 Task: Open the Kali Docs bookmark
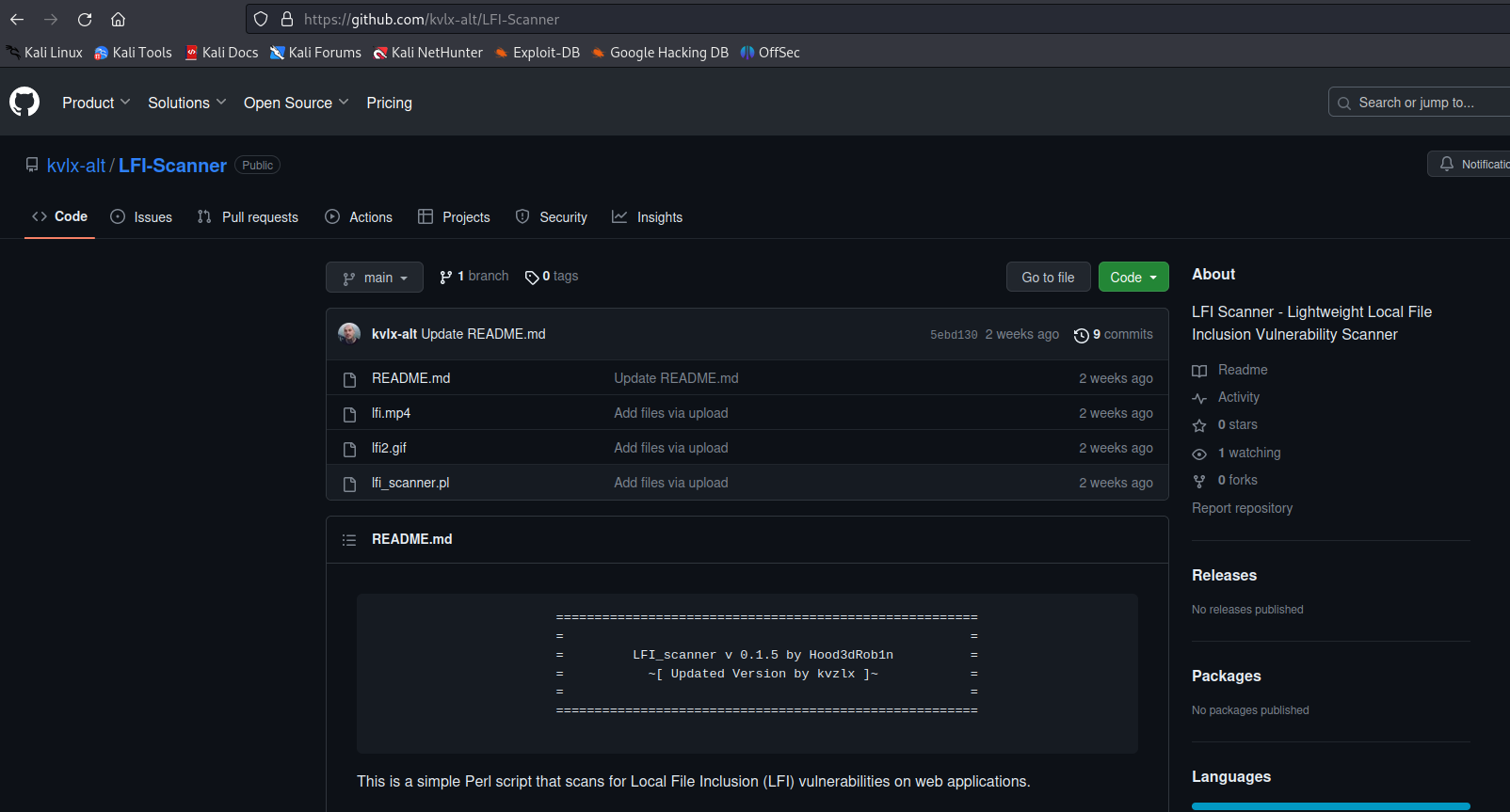[221, 53]
